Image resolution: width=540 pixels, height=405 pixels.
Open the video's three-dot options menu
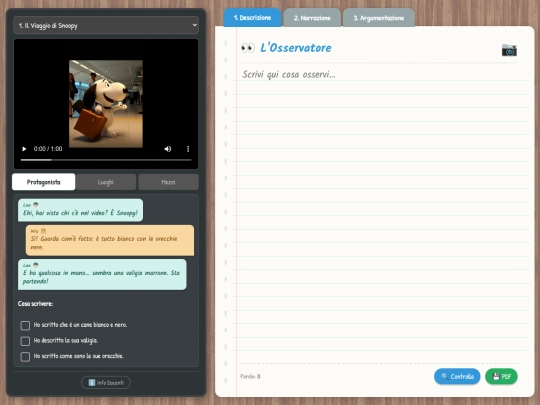pyautogui.click(x=188, y=149)
